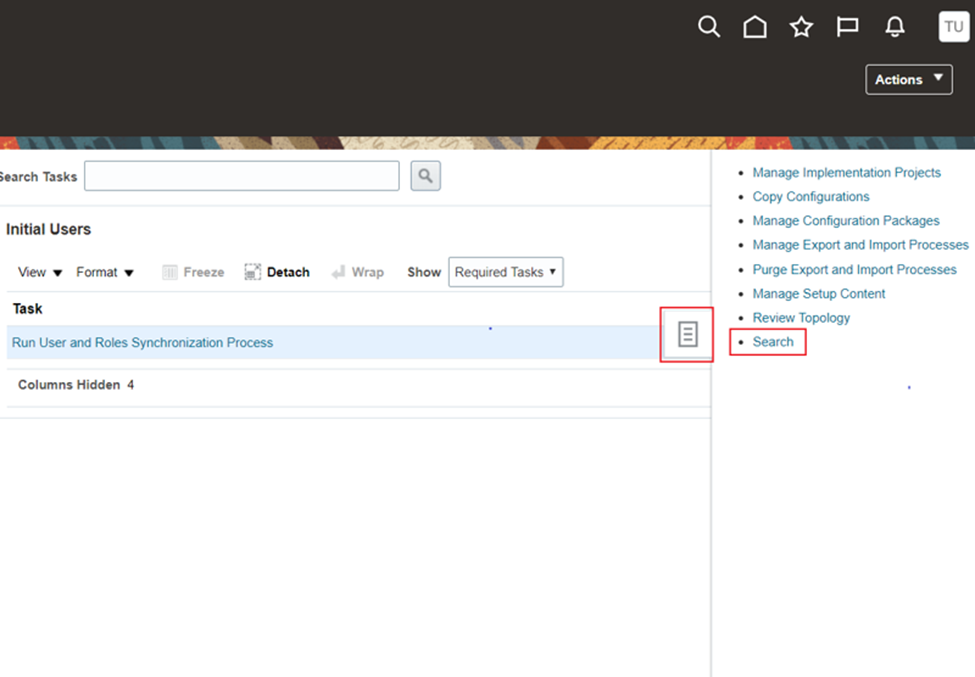
Task: Expand the Actions dropdown
Action: [x=908, y=79]
